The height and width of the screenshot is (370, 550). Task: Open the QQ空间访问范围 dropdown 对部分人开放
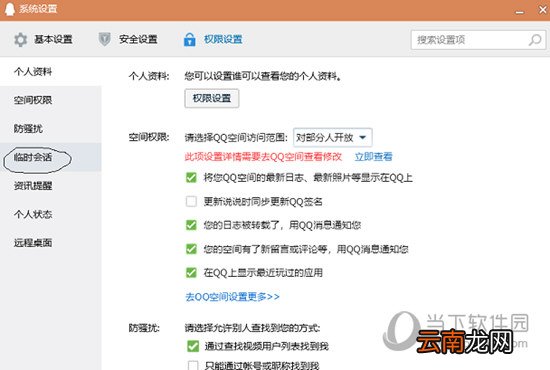(x=333, y=137)
